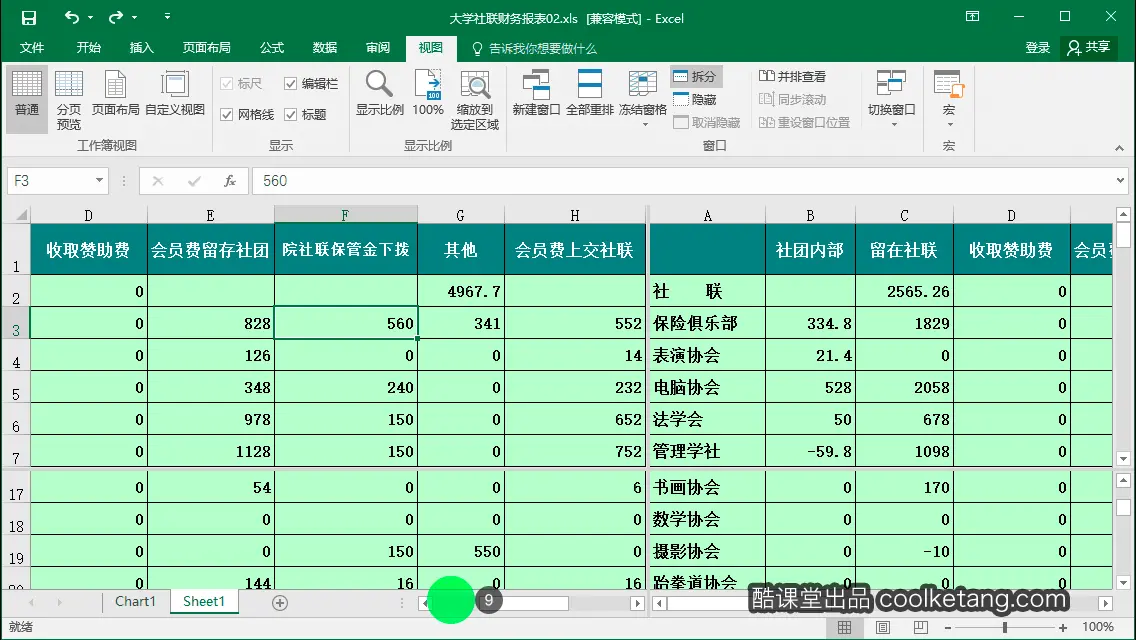Toggle the Formula Bar (编辑栏) checkbox
The height and width of the screenshot is (640, 1136).
click(x=291, y=83)
